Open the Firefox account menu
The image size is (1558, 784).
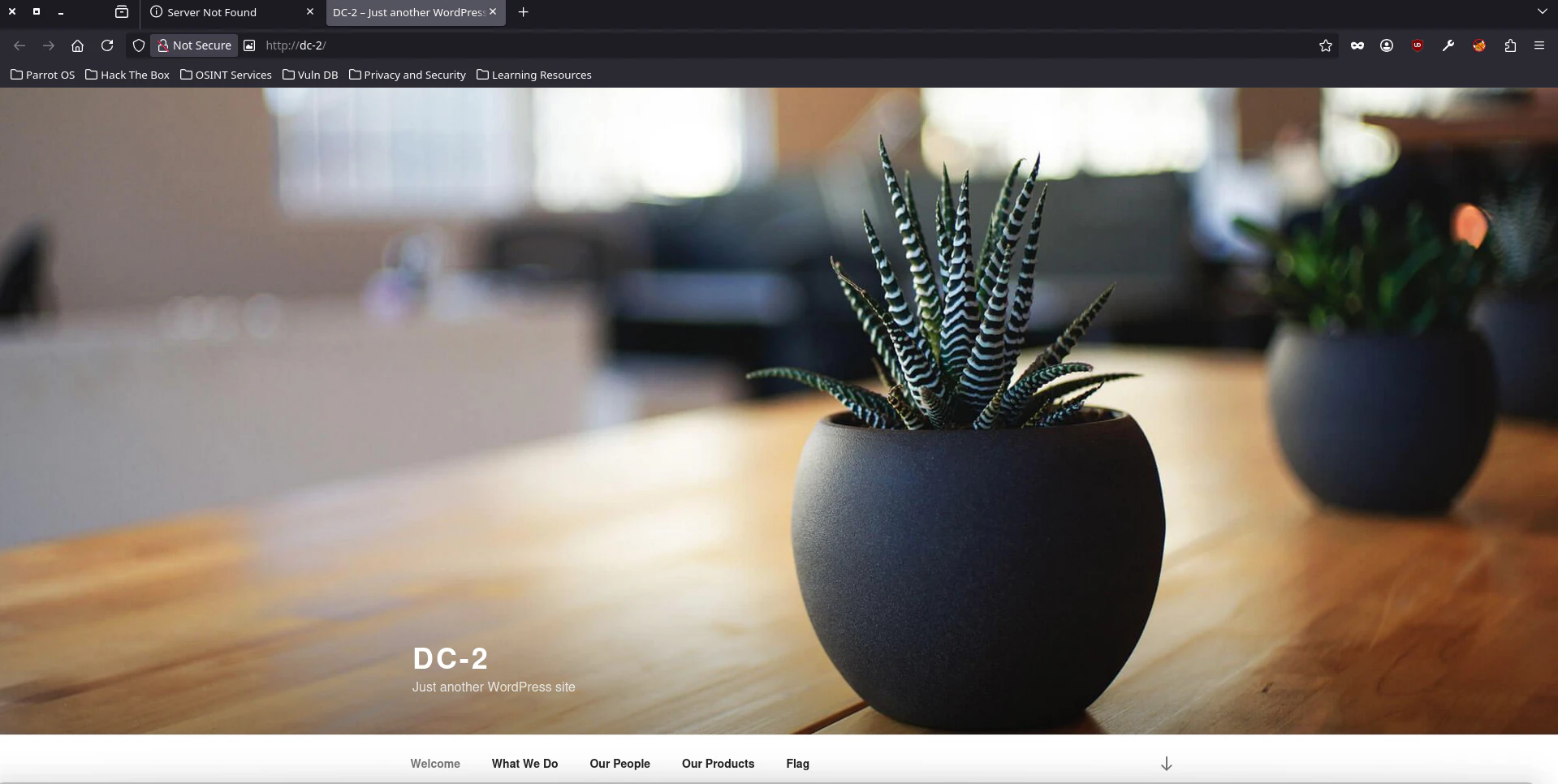1387,45
